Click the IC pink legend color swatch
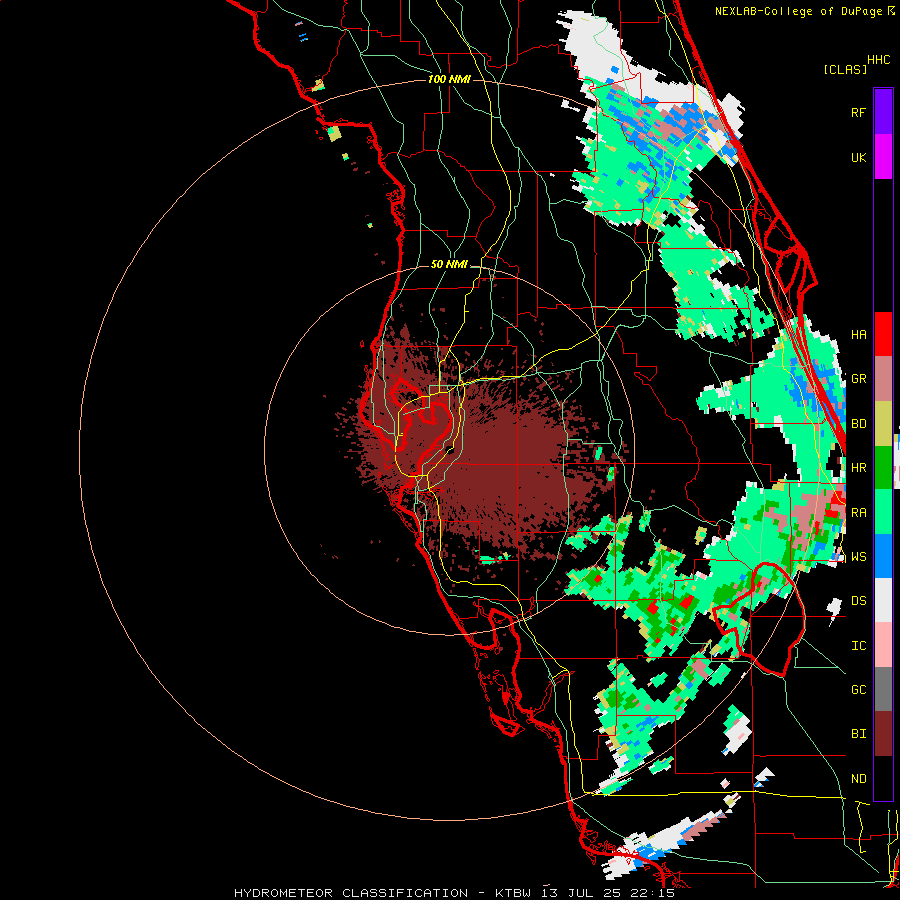This screenshot has width=900, height=900. (883, 645)
